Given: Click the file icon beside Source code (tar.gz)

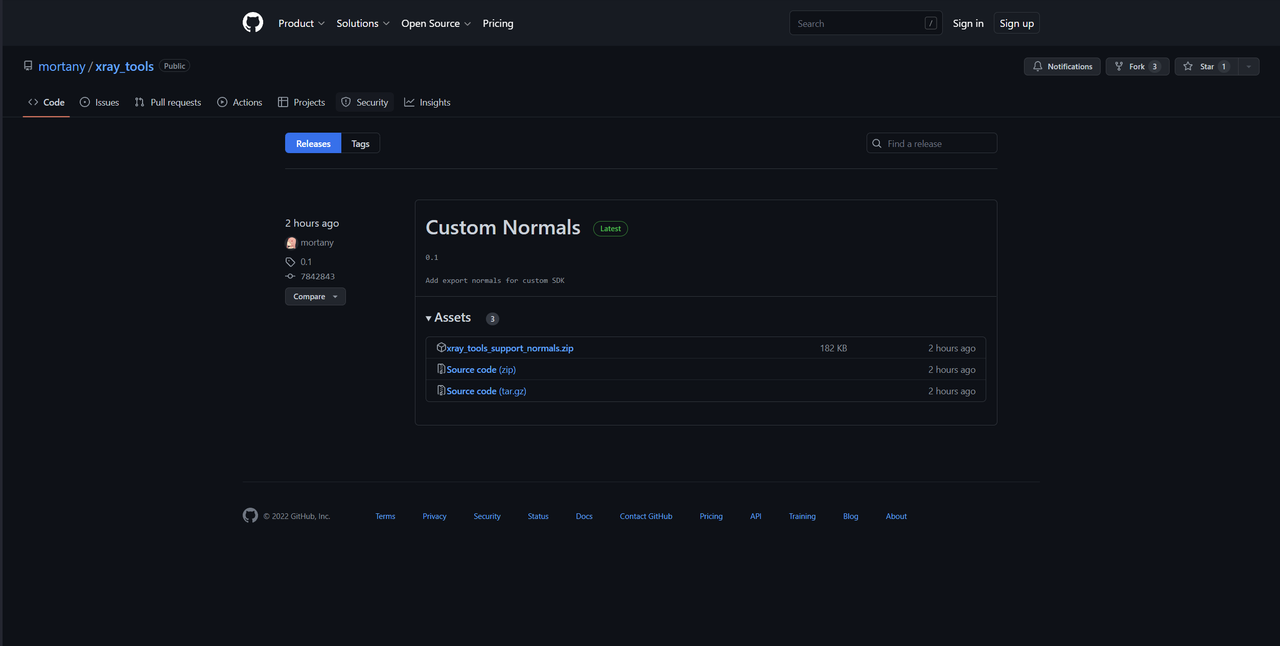Looking at the screenshot, I should pyautogui.click(x=441, y=390).
